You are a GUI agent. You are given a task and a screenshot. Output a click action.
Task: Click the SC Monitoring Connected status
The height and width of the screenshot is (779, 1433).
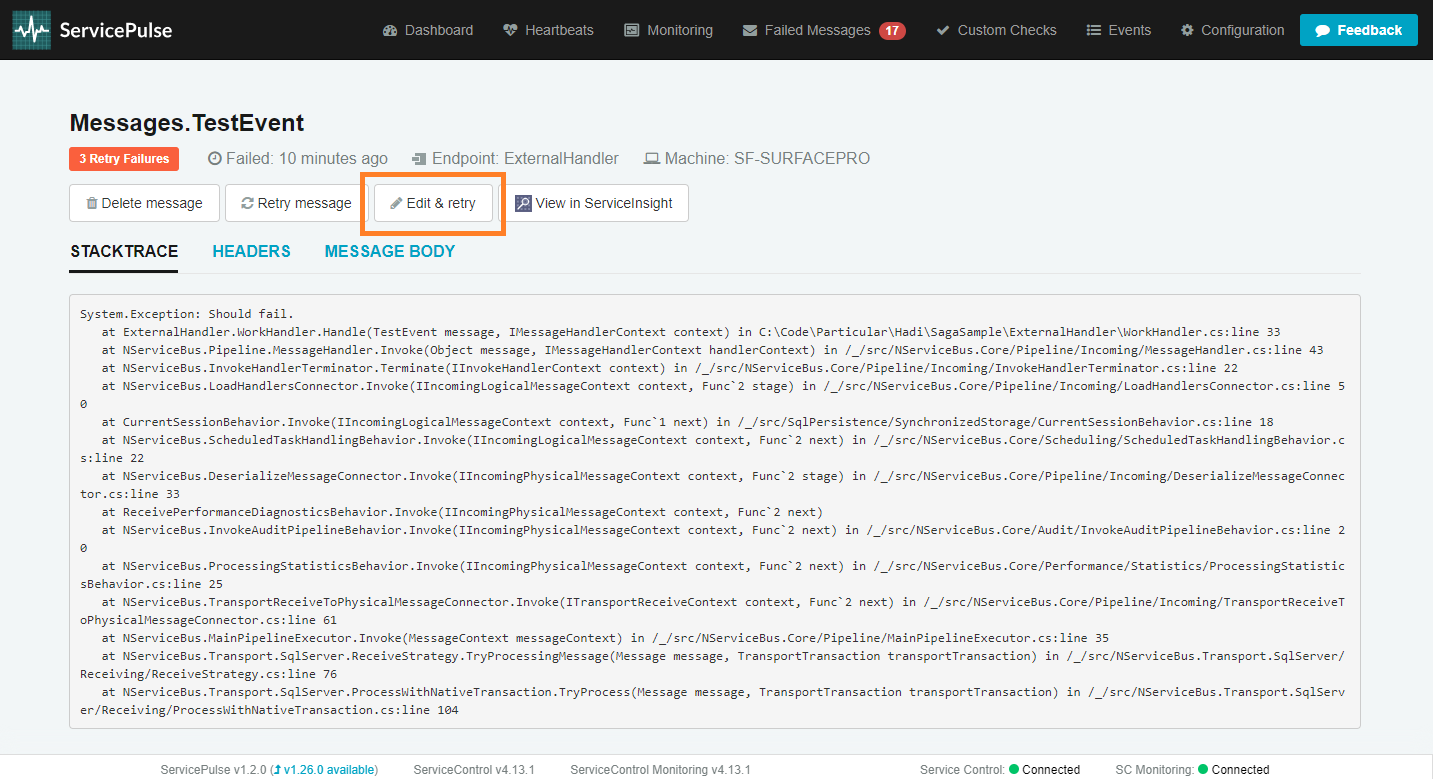1192,770
